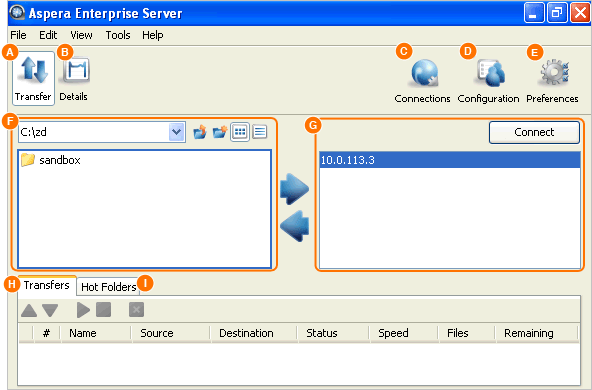Switch local browser to list view
Viewport: 592px width, 390px height.
(x=260, y=132)
